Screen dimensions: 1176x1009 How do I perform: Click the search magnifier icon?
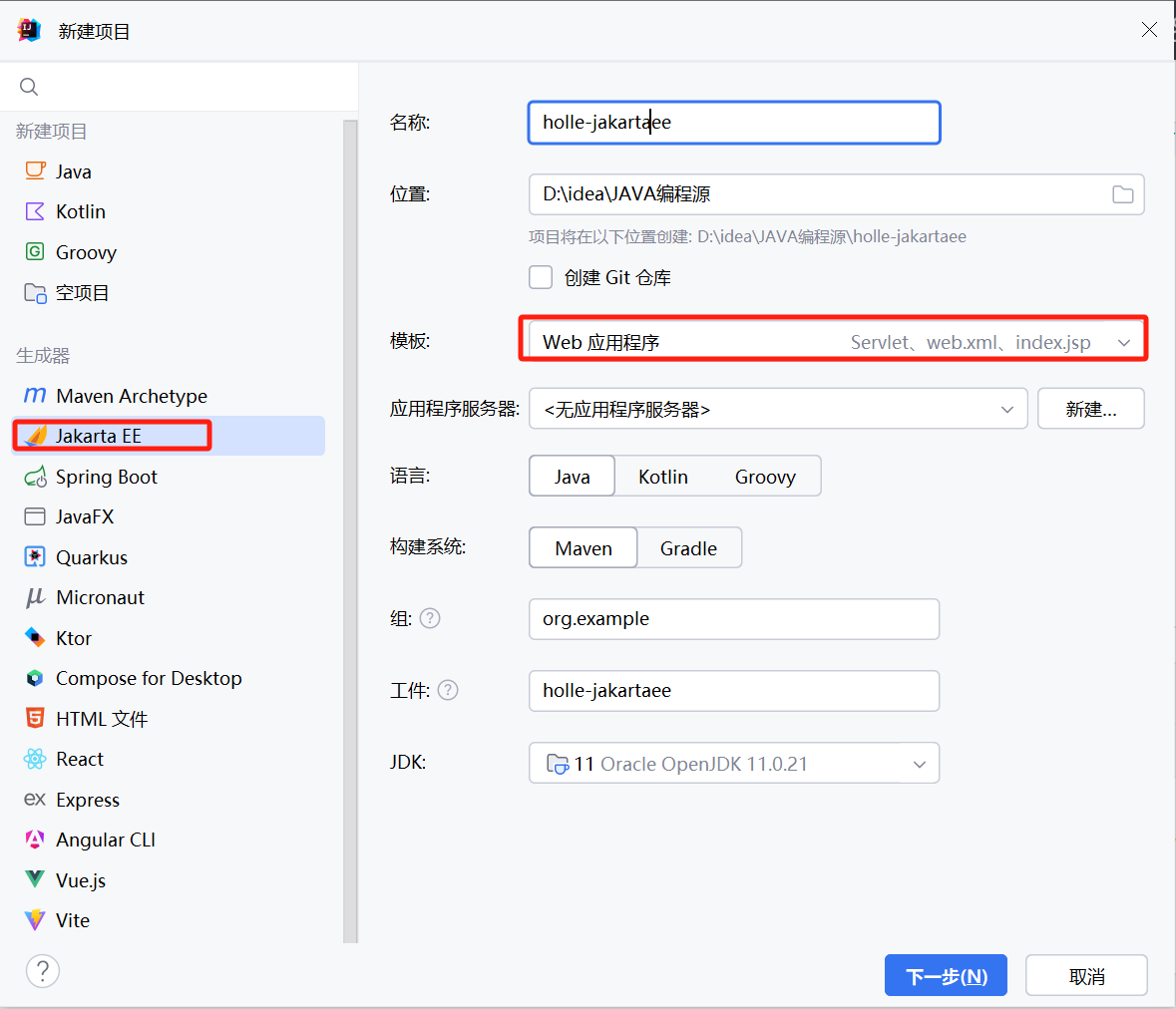coord(29,87)
